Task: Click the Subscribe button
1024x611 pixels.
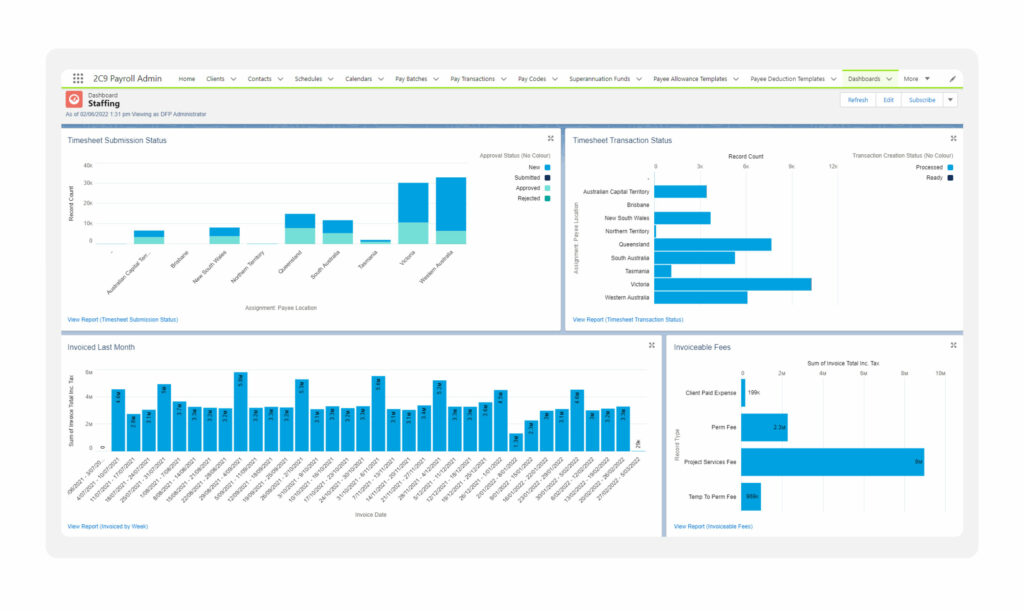Action: (922, 100)
